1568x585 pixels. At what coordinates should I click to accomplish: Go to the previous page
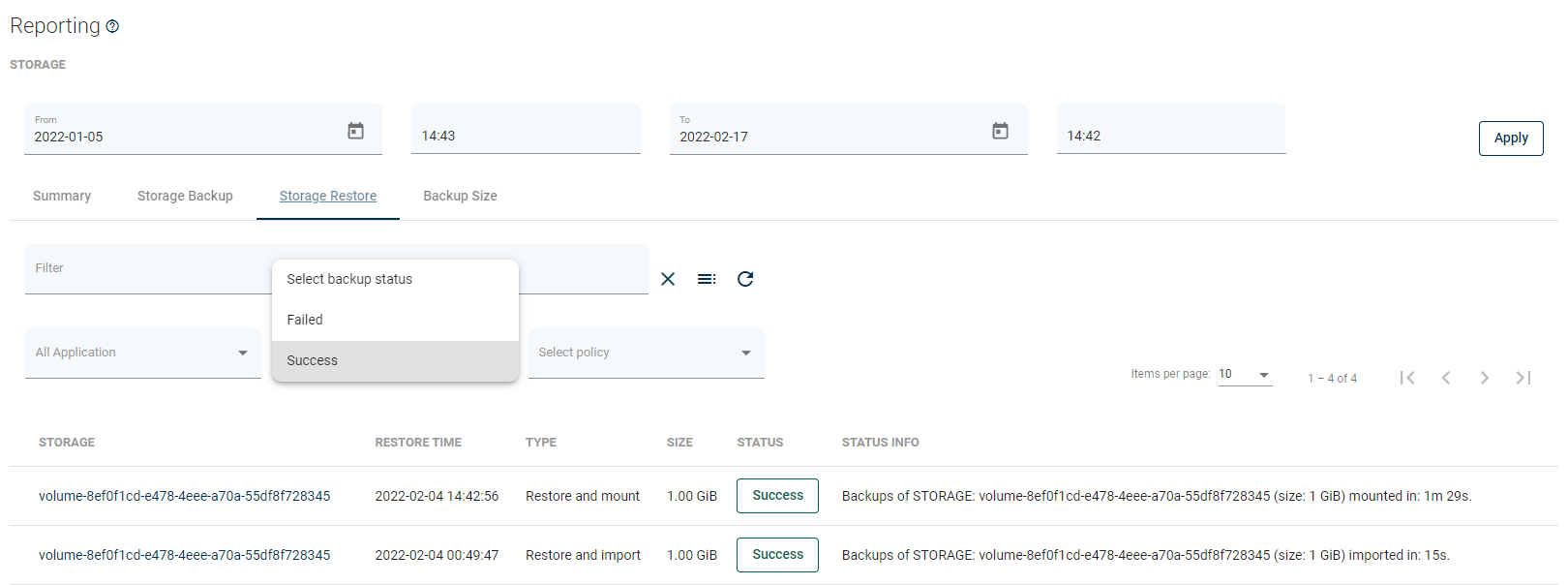[1446, 378]
